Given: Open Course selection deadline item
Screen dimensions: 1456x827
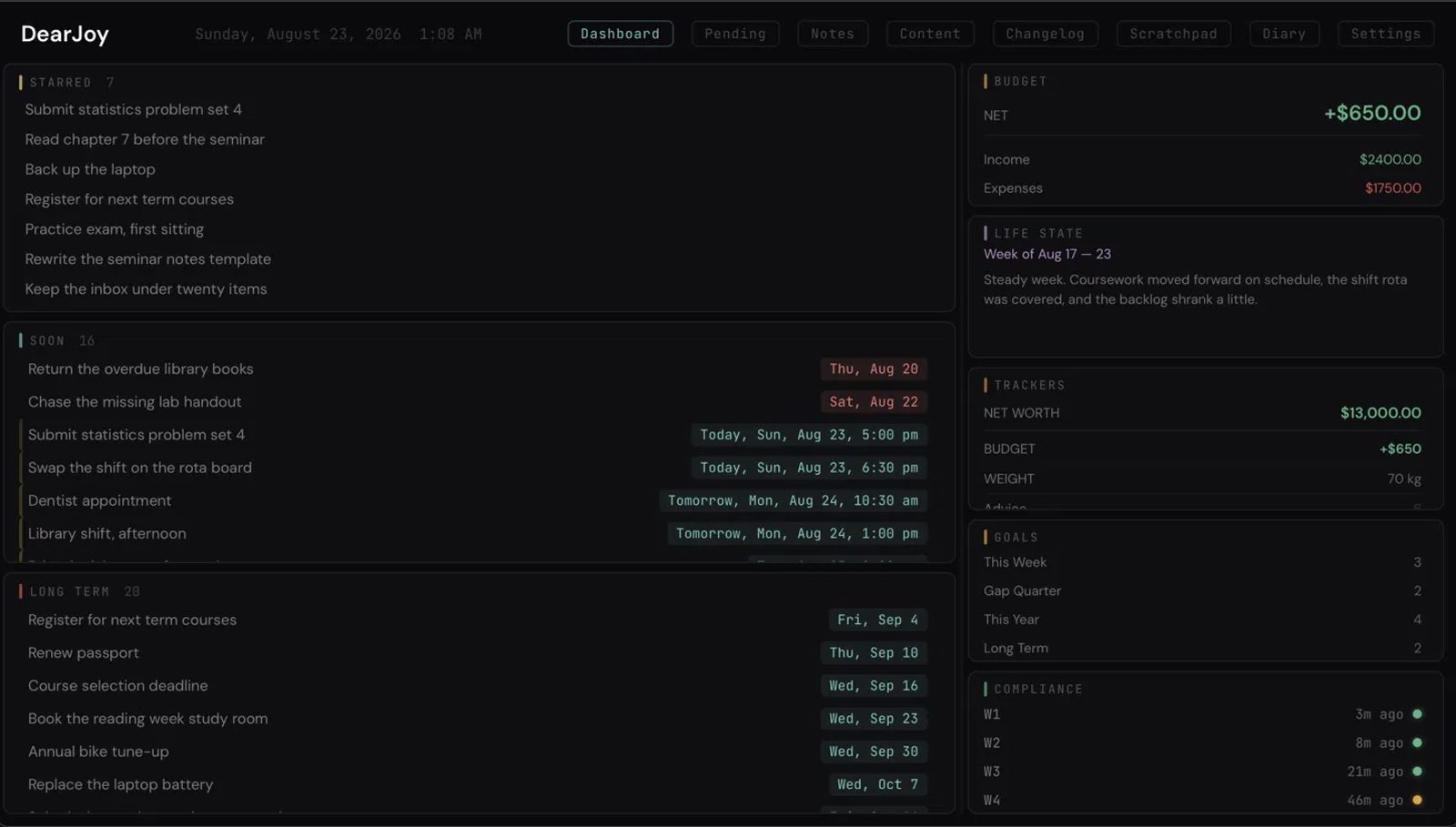Looking at the screenshot, I should [x=118, y=686].
